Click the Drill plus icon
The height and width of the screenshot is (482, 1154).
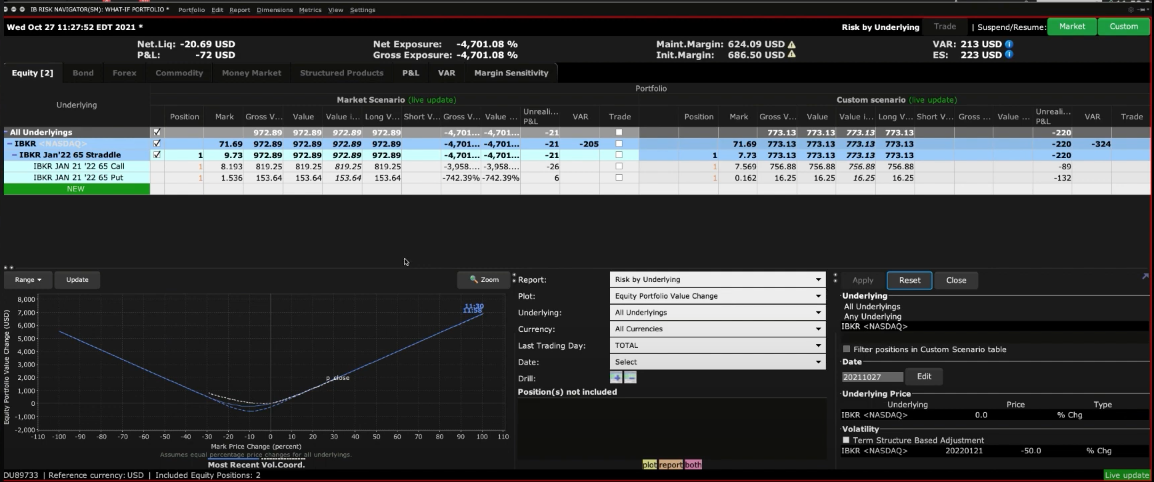pyautogui.click(x=616, y=378)
